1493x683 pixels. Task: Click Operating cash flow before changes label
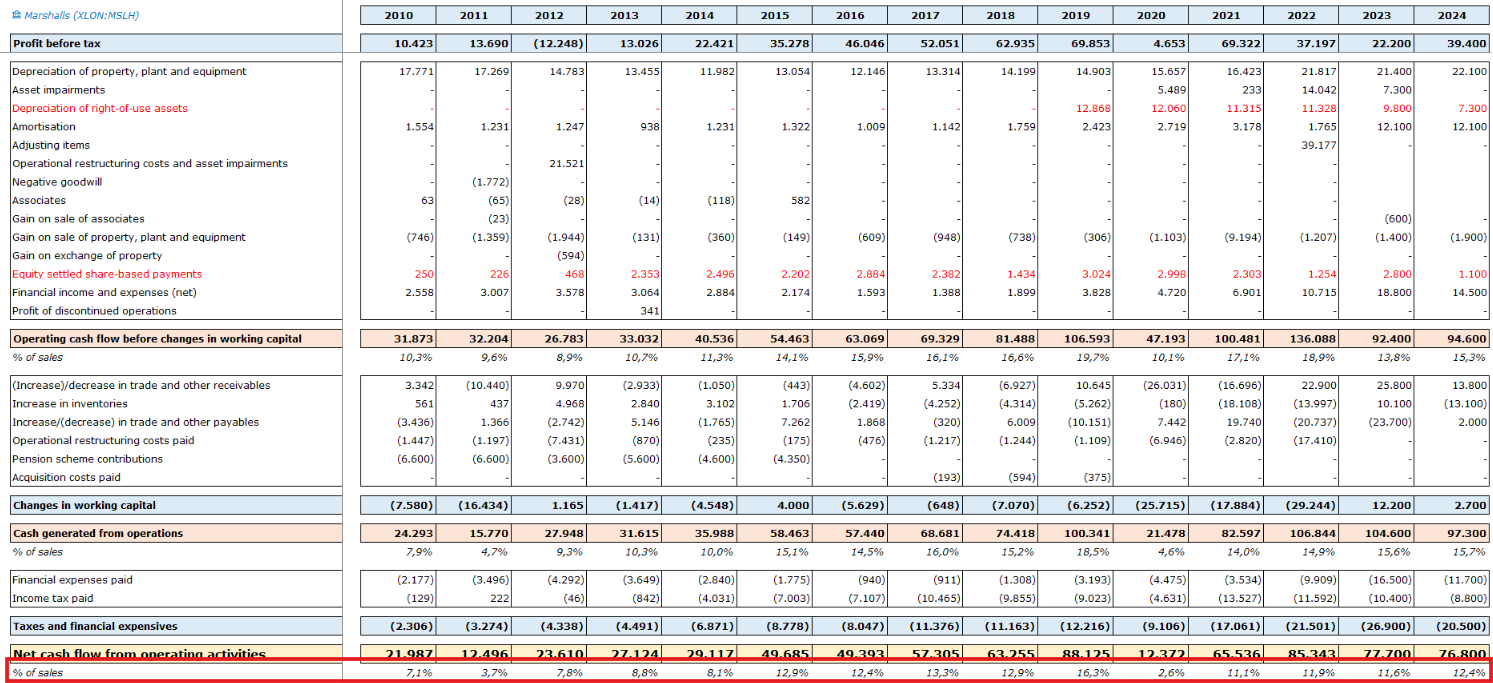(157, 339)
